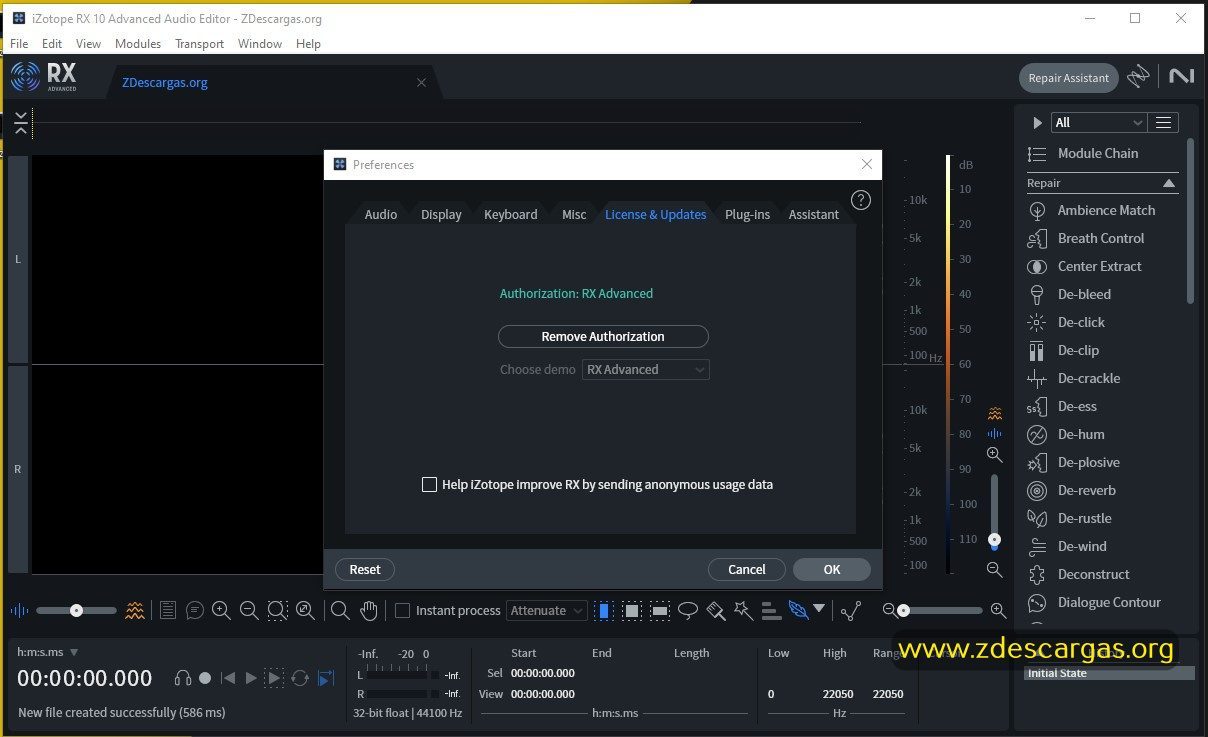Open the Attenuate instant process dropdown
The height and width of the screenshot is (737, 1208).
pyautogui.click(x=546, y=610)
